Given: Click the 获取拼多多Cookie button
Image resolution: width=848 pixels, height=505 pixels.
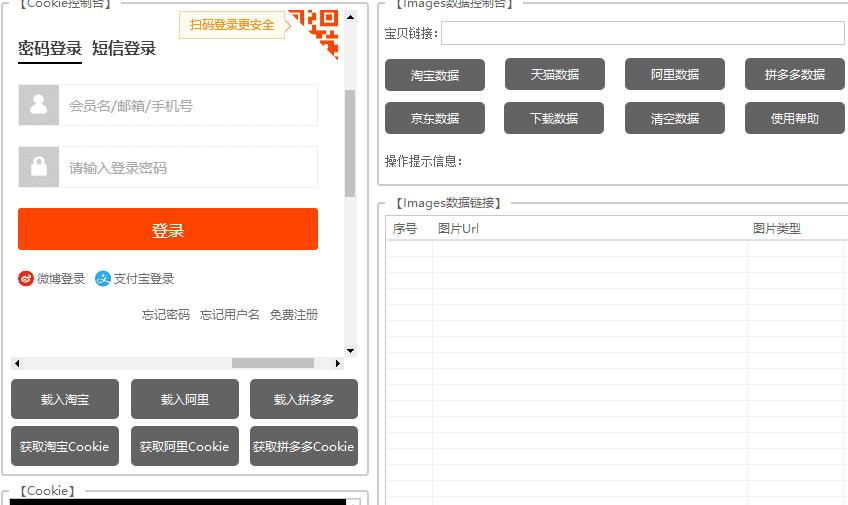Looking at the screenshot, I should [x=304, y=446].
